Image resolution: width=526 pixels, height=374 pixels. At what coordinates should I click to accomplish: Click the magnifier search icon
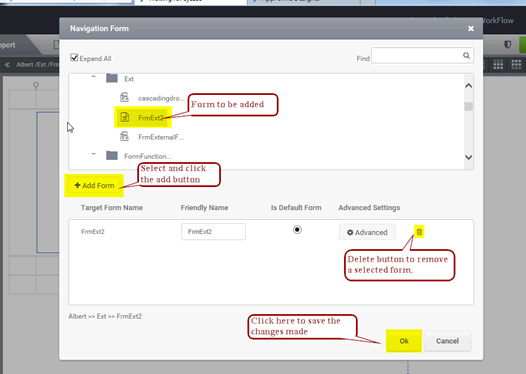click(466, 55)
